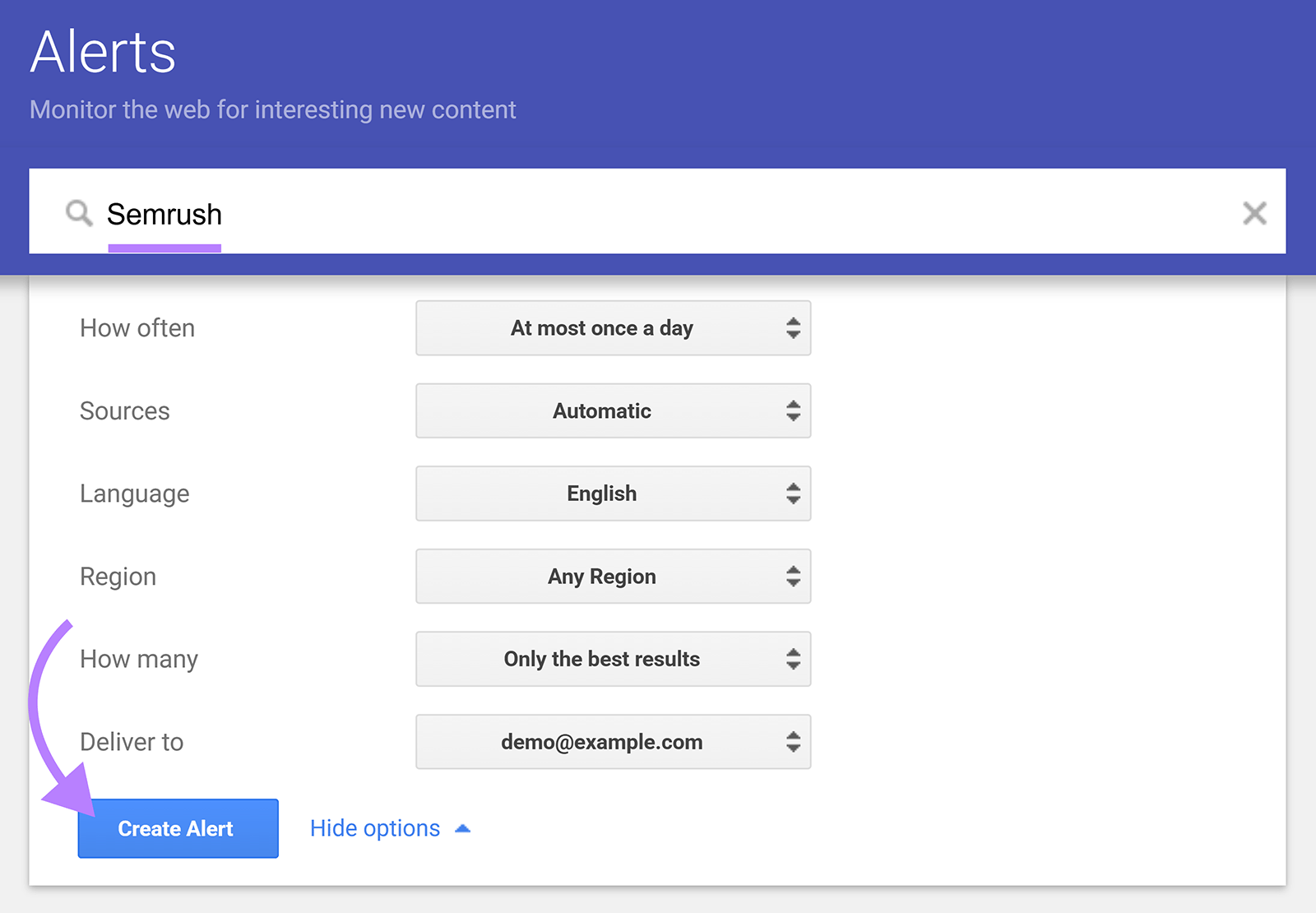Screen dimensions: 1316x913
Task: Click the Create Alert button
Action: (177, 828)
